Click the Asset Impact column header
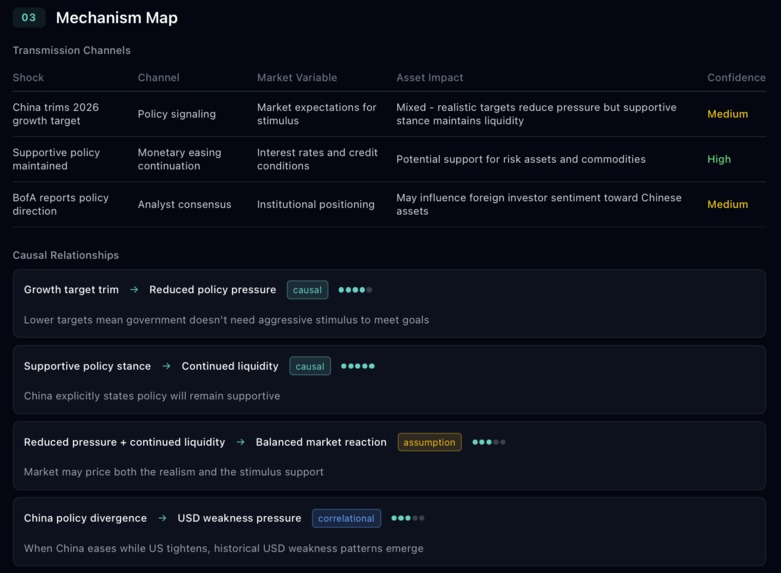 [429, 77]
